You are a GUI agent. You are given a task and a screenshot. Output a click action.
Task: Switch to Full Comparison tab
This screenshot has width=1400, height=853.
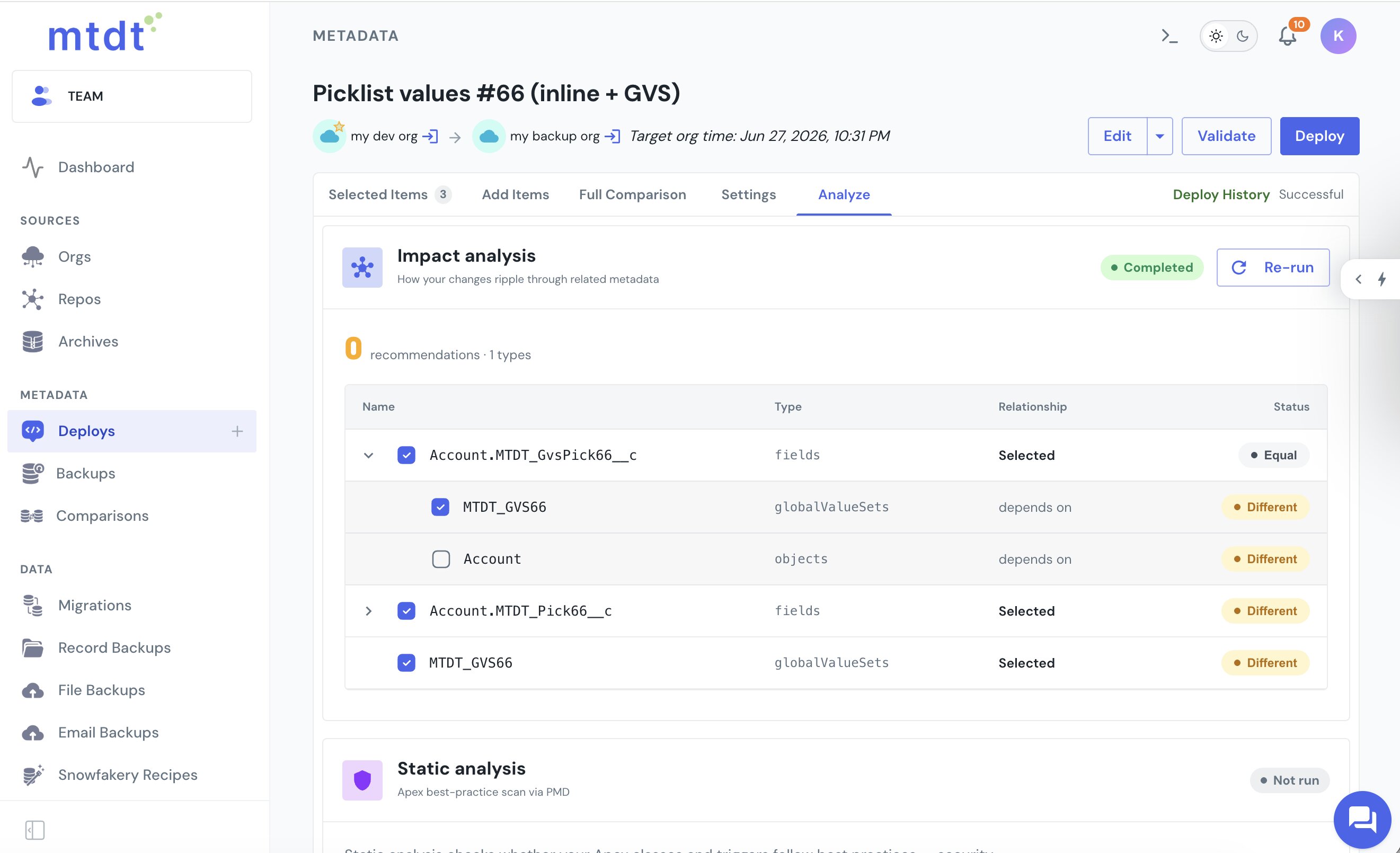pyautogui.click(x=632, y=194)
